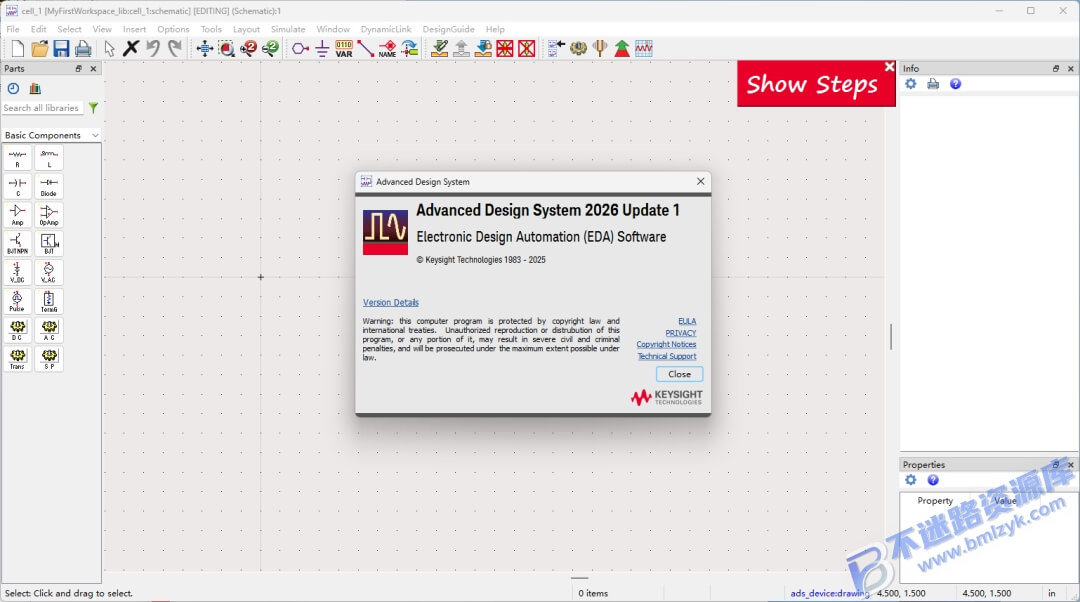The image size is (1080, 602).
Task: Click ads_device:drawing layer in status bar
Action: (x=829, y=593)
